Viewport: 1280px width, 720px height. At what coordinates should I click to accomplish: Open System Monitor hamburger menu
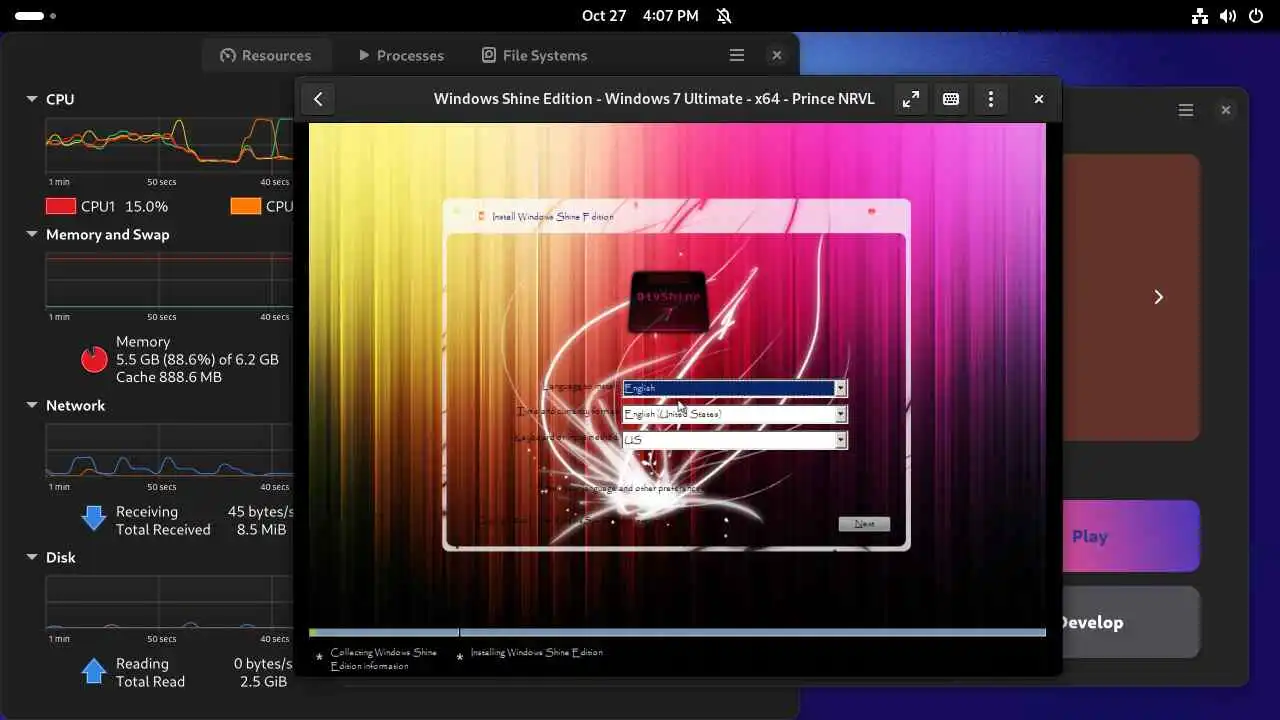pos(737,55)
